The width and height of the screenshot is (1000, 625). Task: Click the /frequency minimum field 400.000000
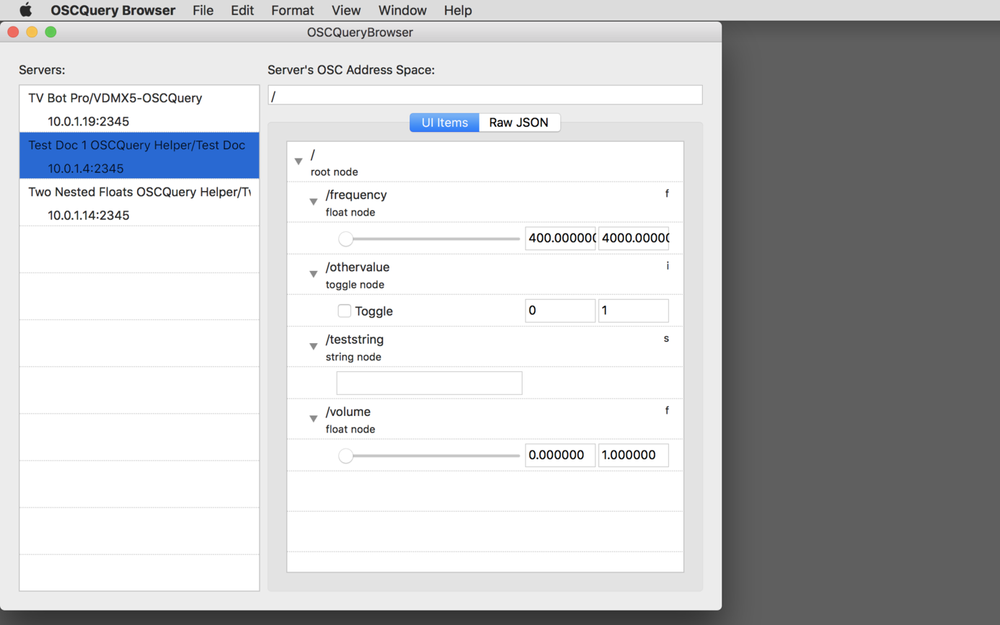560,238
